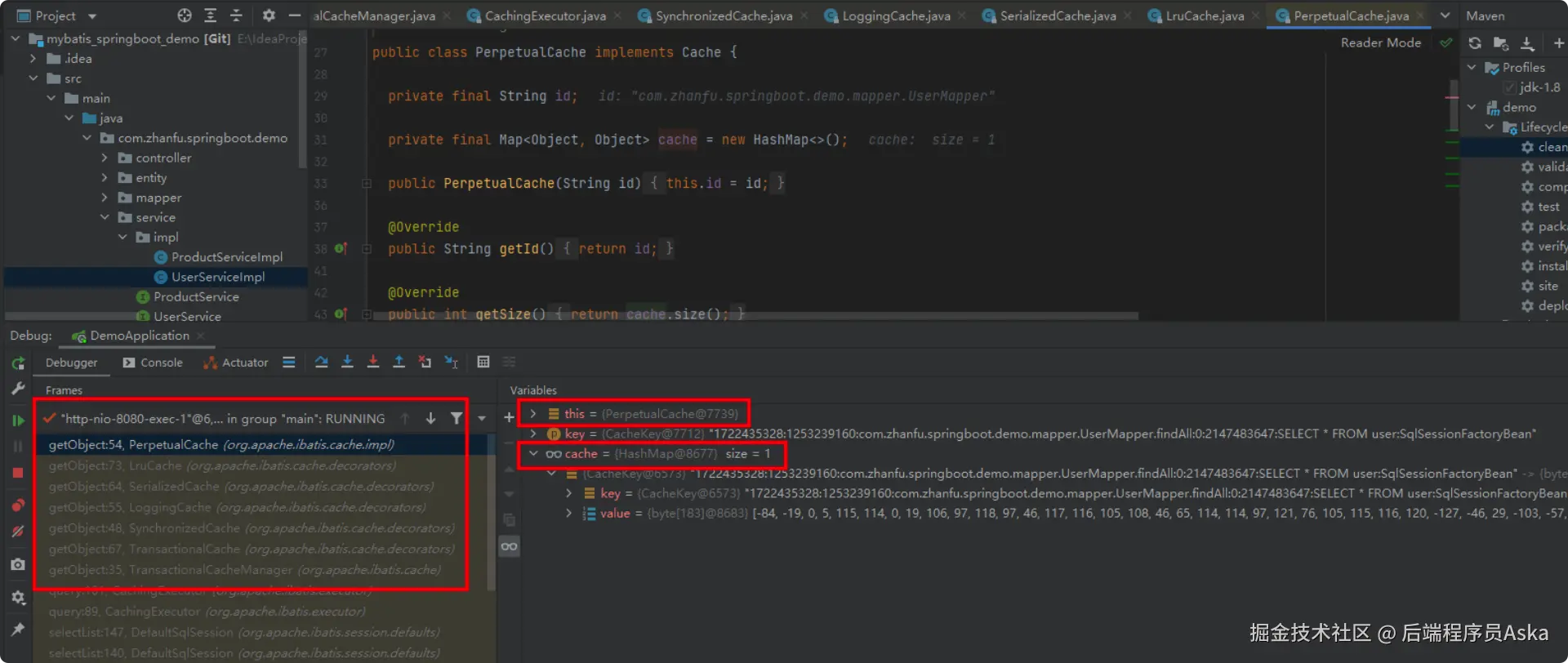The image size is (1568, 663).
Task: Click the Maven Reload All Projects icon
Action: 1475,43
